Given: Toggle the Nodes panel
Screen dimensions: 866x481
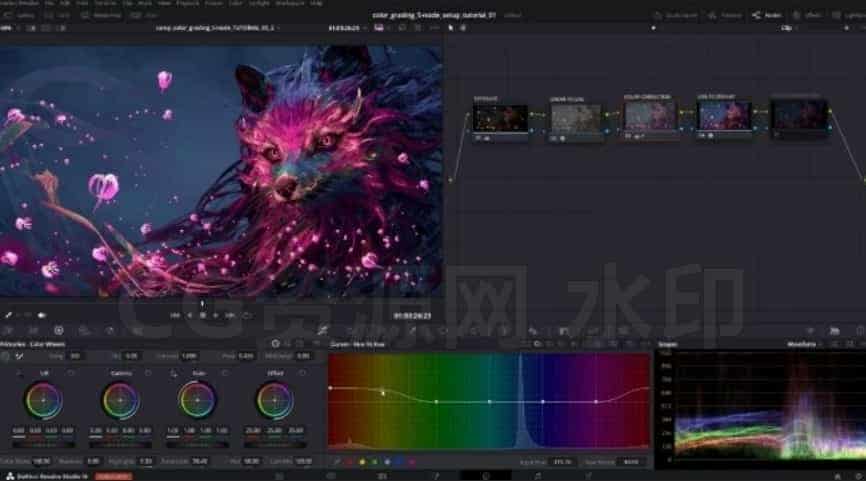Looking at the screenshot, I should pos(767,15).
